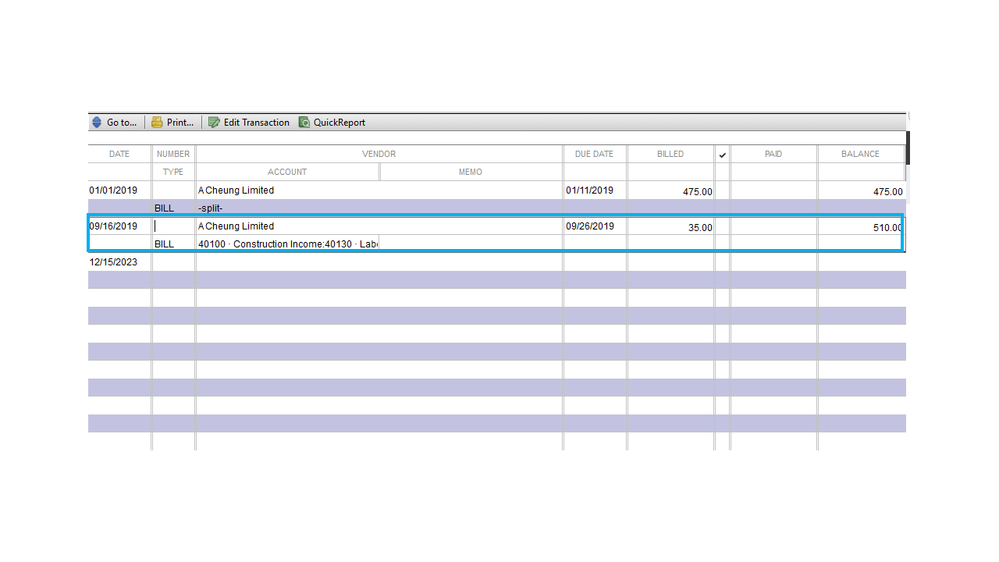Click the Print printer icon
This screenshot has width=999, height=562.
coord(157,122)
